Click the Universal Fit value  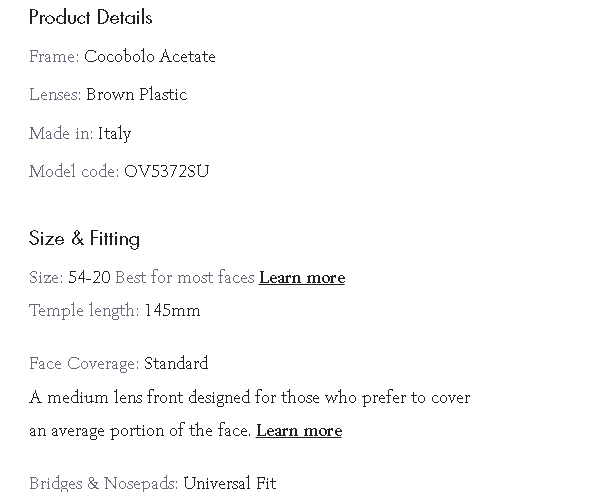pyautogui.click(x=229, y=484)
